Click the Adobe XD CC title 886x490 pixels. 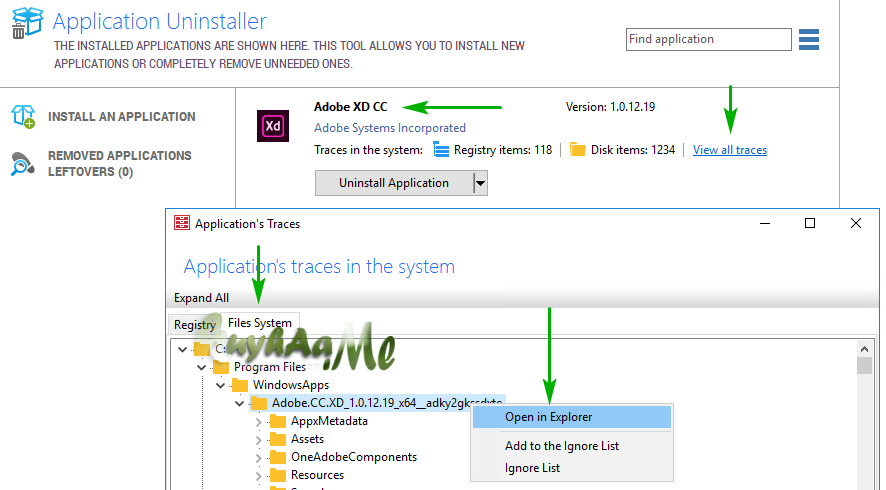[351, 107]
